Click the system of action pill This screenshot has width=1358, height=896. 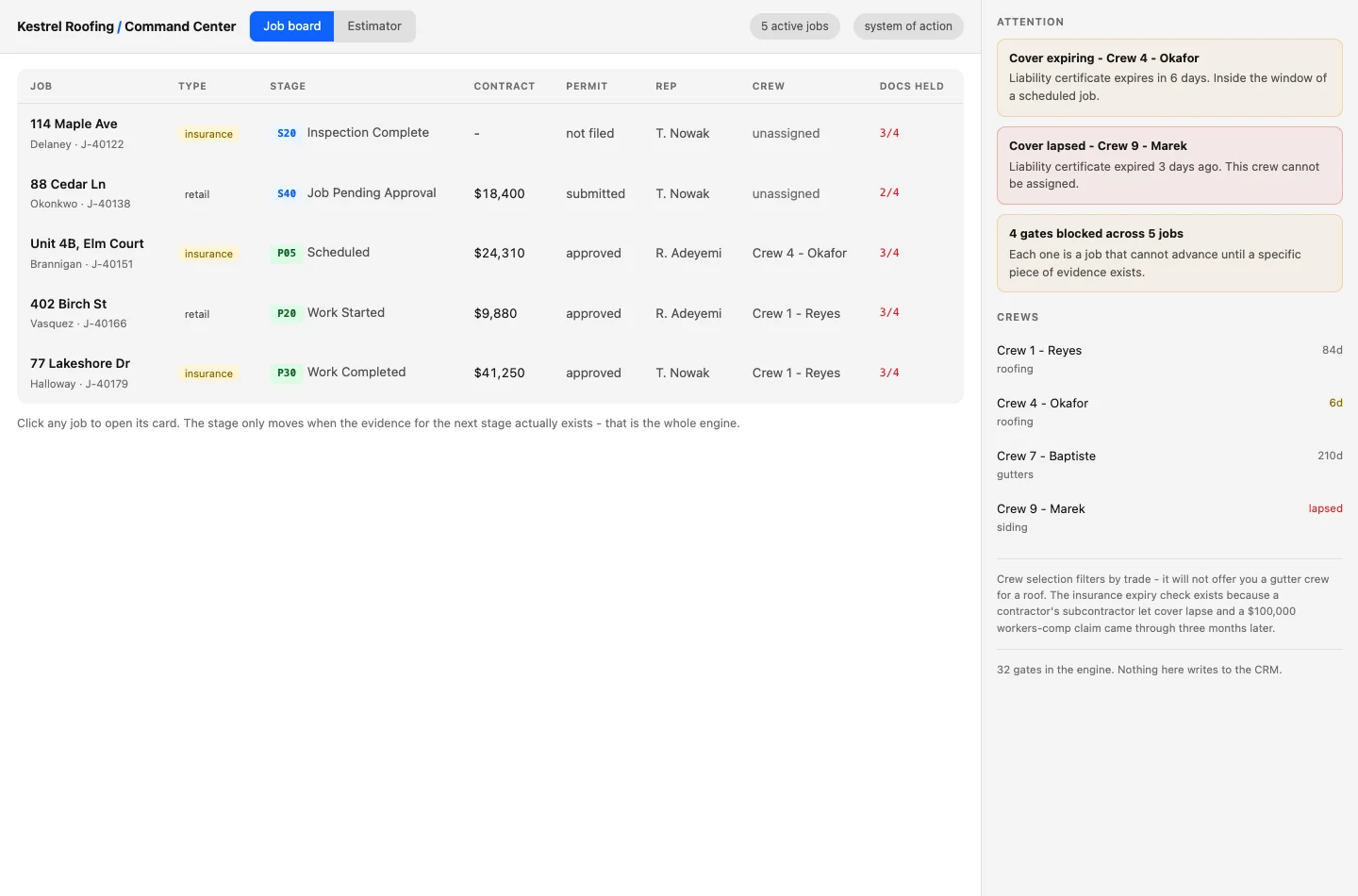click(908, 26)
